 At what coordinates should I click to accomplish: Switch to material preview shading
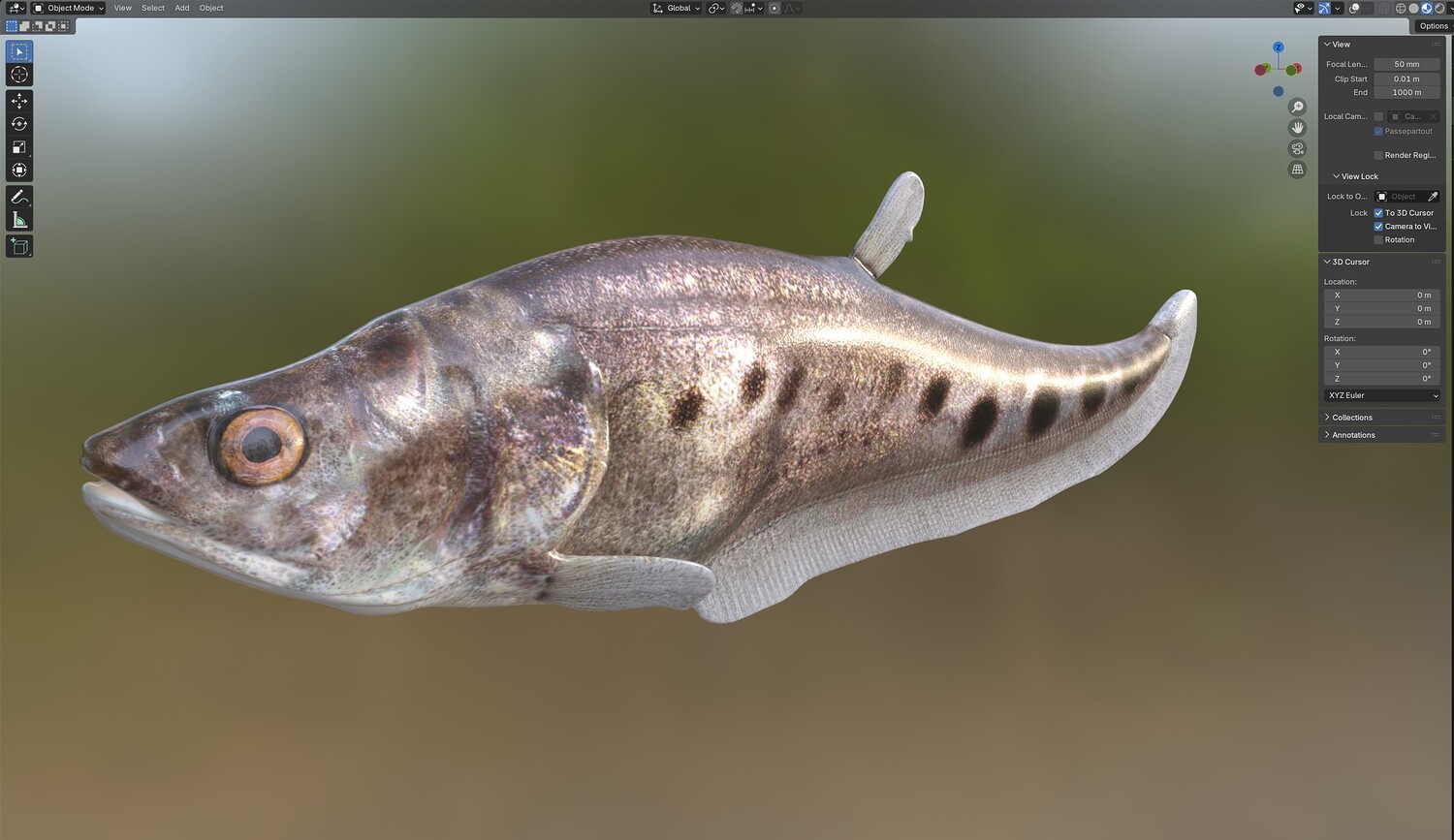point(1426,8)
